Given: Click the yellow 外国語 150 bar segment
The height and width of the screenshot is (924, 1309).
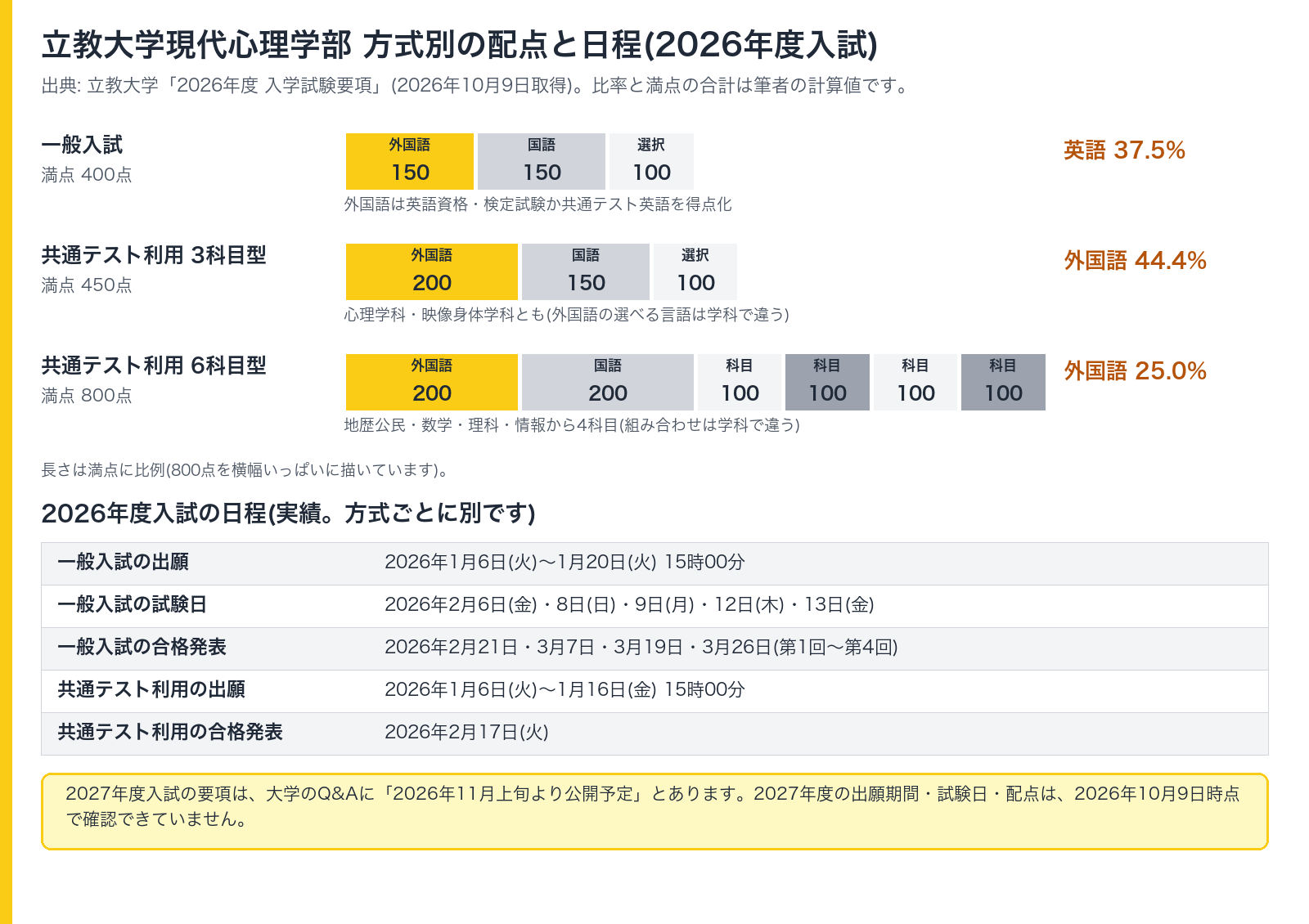Looking at the screenshot, I should 410,161.
